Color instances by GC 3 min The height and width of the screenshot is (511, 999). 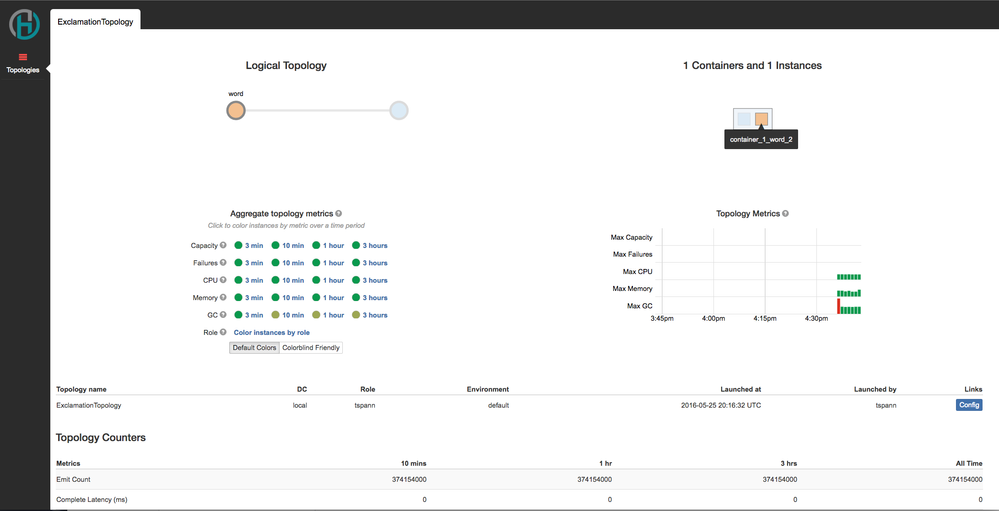coord(248,315)
